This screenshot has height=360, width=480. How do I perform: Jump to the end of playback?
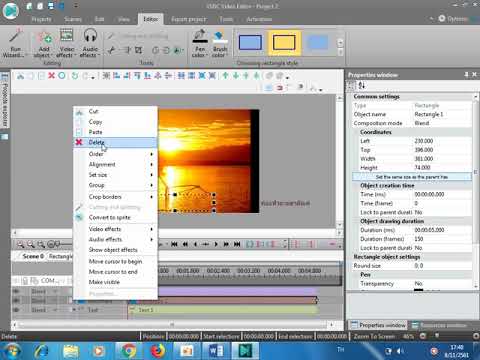(237, 244)
